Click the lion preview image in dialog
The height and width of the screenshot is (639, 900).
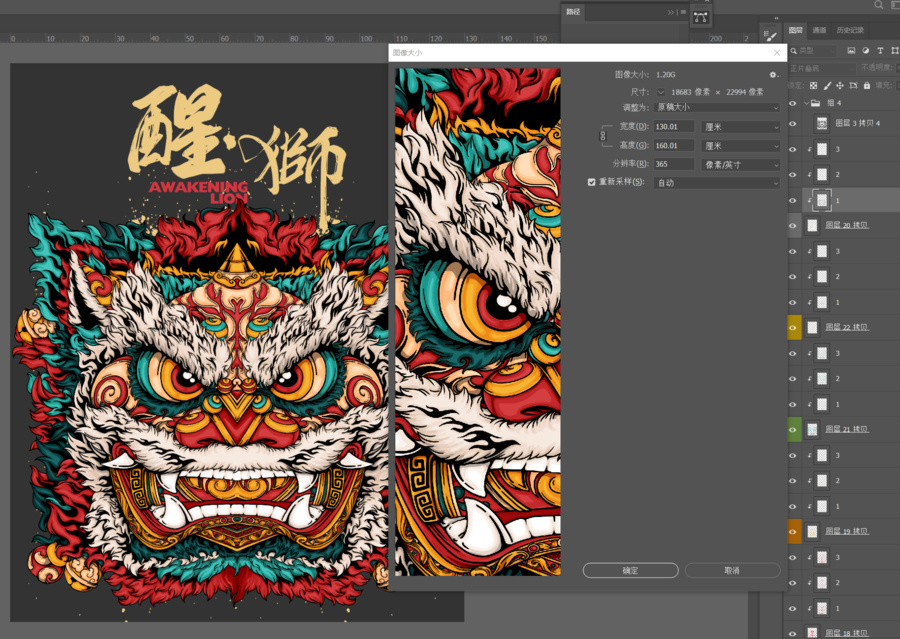pos(478,322)
